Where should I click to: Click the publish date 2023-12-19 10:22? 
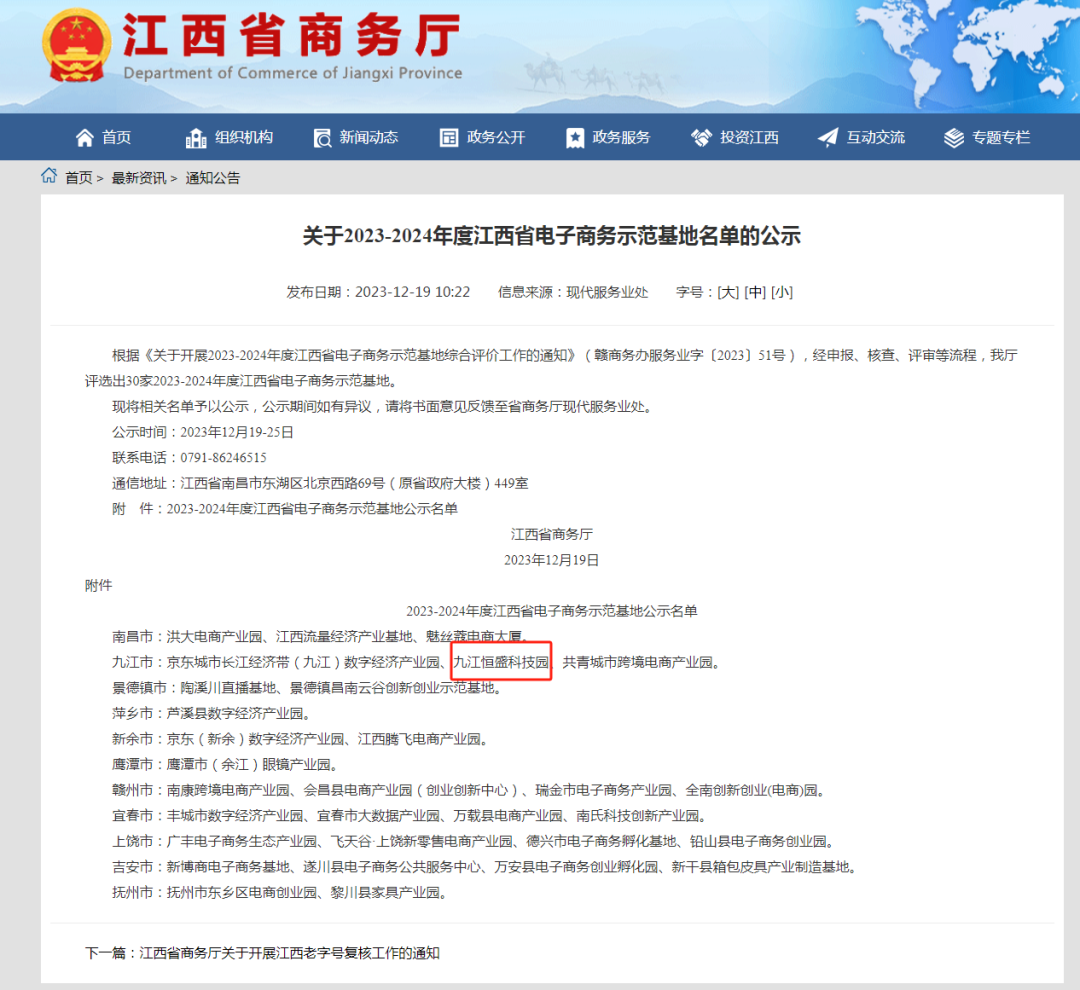[413, 292]
